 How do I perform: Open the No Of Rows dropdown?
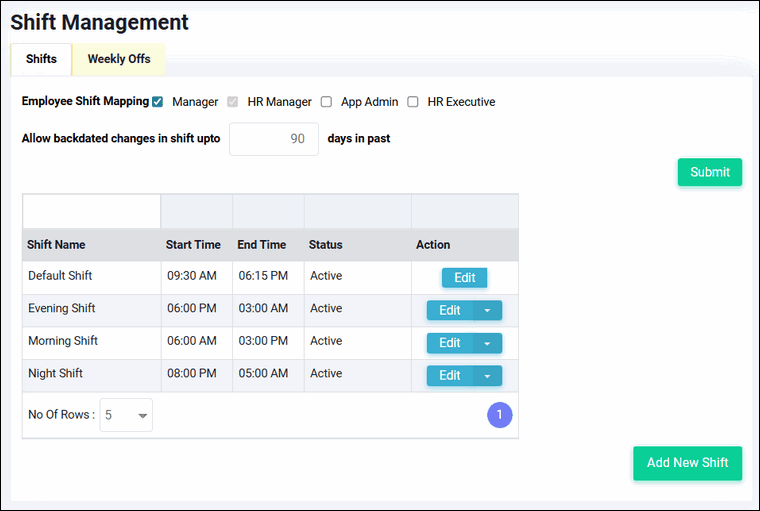(x=126, y=415)
